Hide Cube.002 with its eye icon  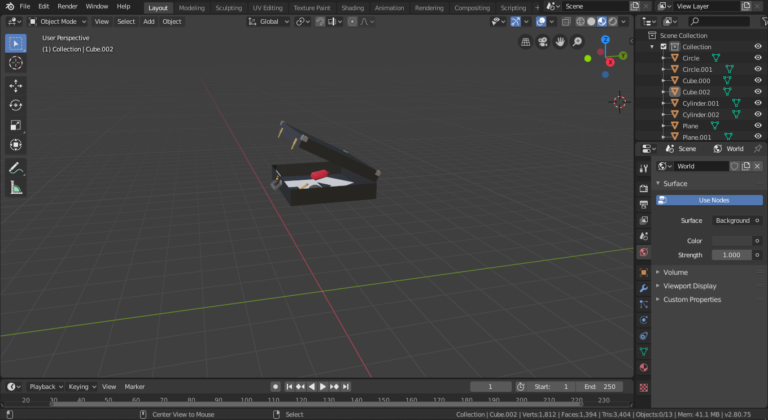757,92
